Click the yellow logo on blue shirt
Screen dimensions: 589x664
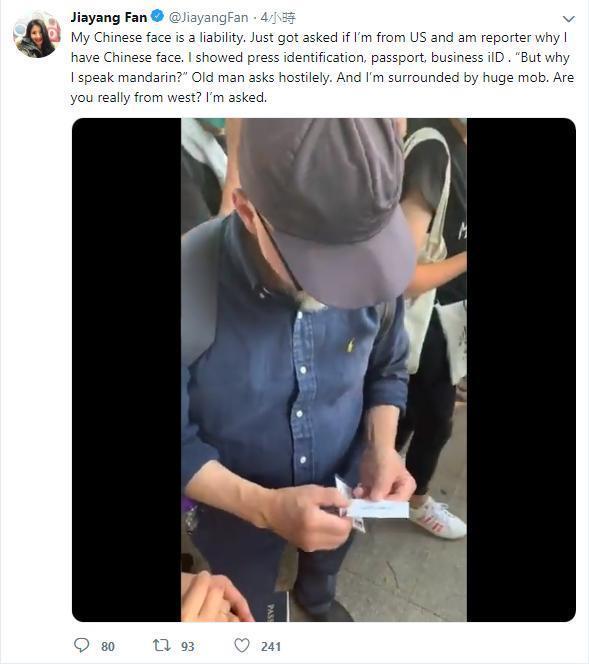click(350, 345)
